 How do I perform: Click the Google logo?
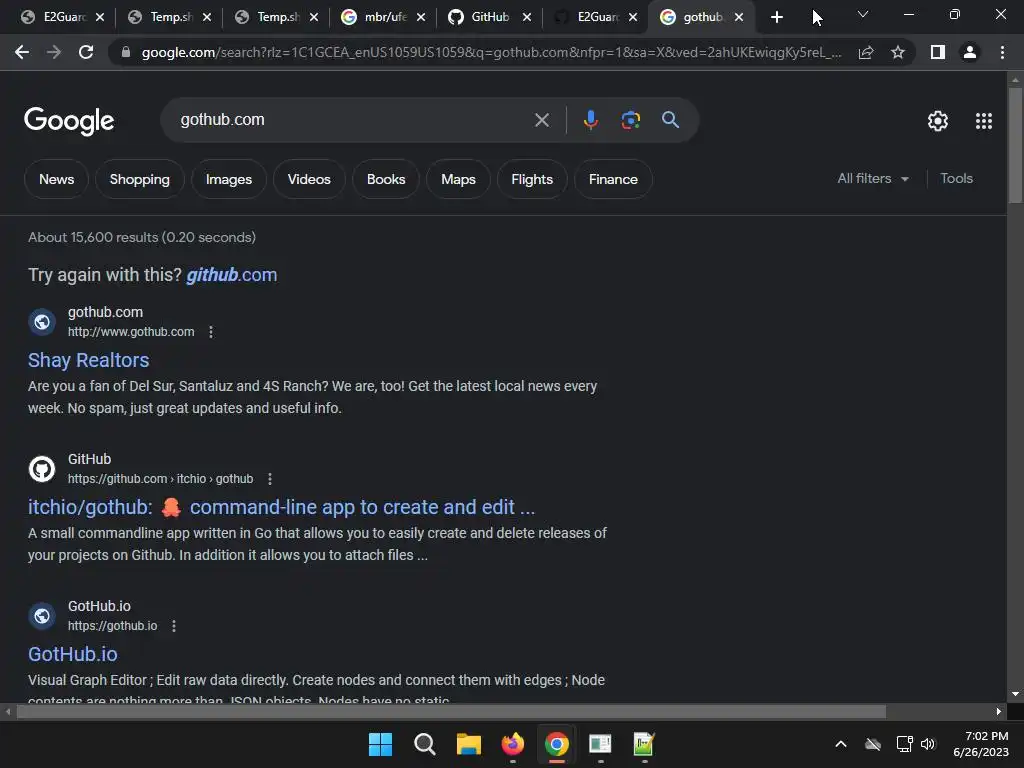pyautogui.click(x=69, y=121)
